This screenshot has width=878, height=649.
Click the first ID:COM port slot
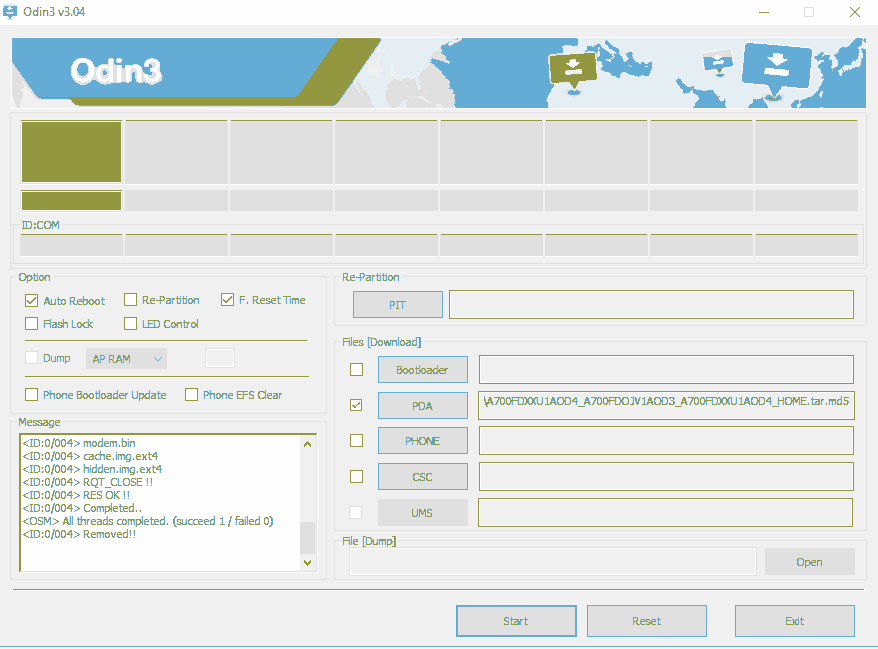(71, 245)
